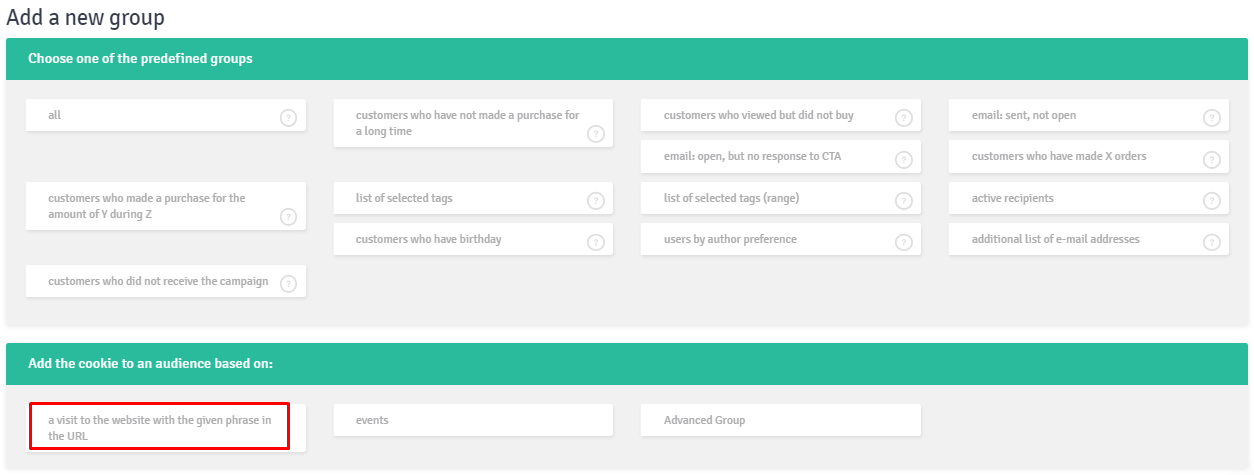Show help for 'users by author preference'
Image resolution: width=1254 pixels, height=475 pixels.
click(x=904, y=242)
